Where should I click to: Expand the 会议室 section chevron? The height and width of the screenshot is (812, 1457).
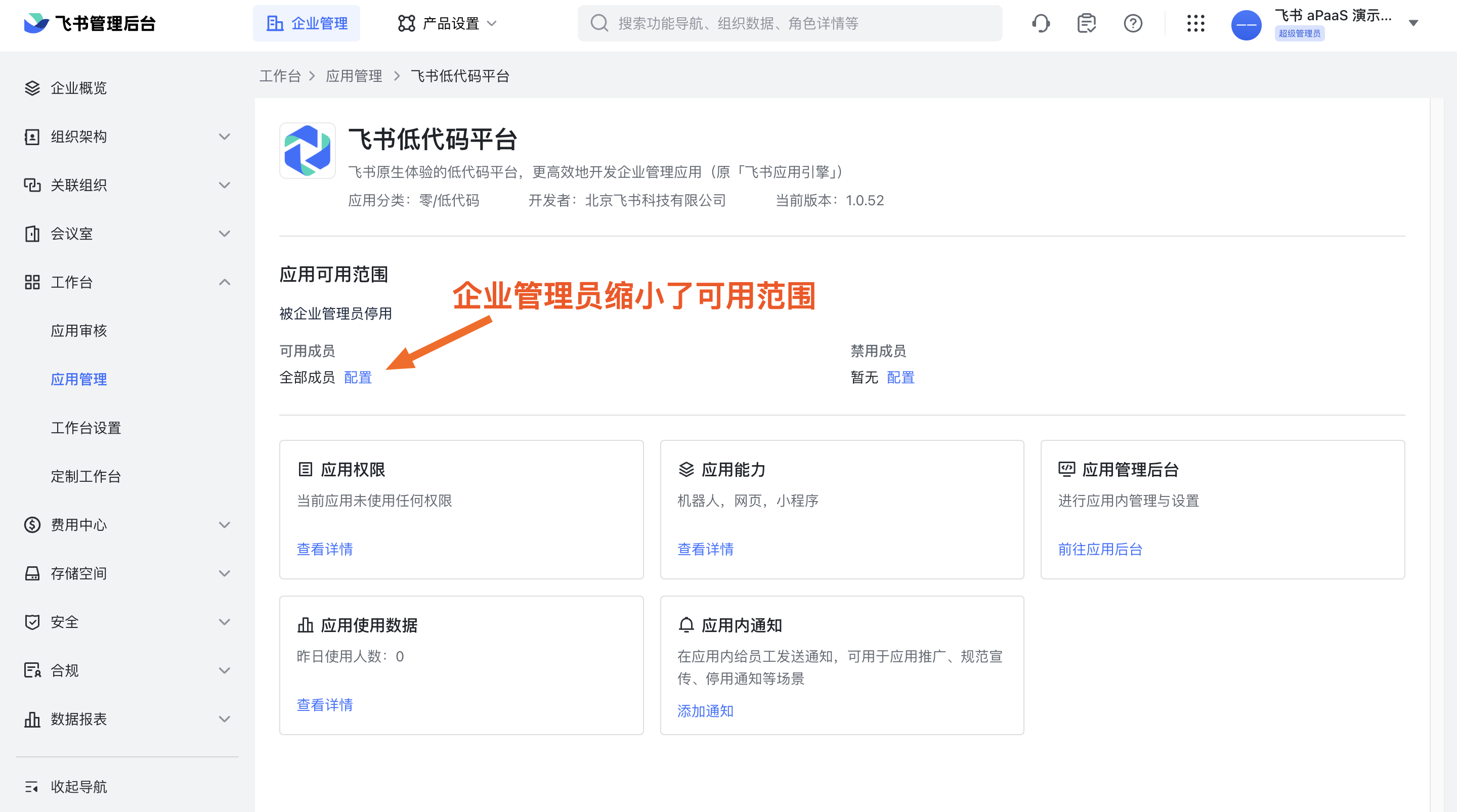(225, 234)
